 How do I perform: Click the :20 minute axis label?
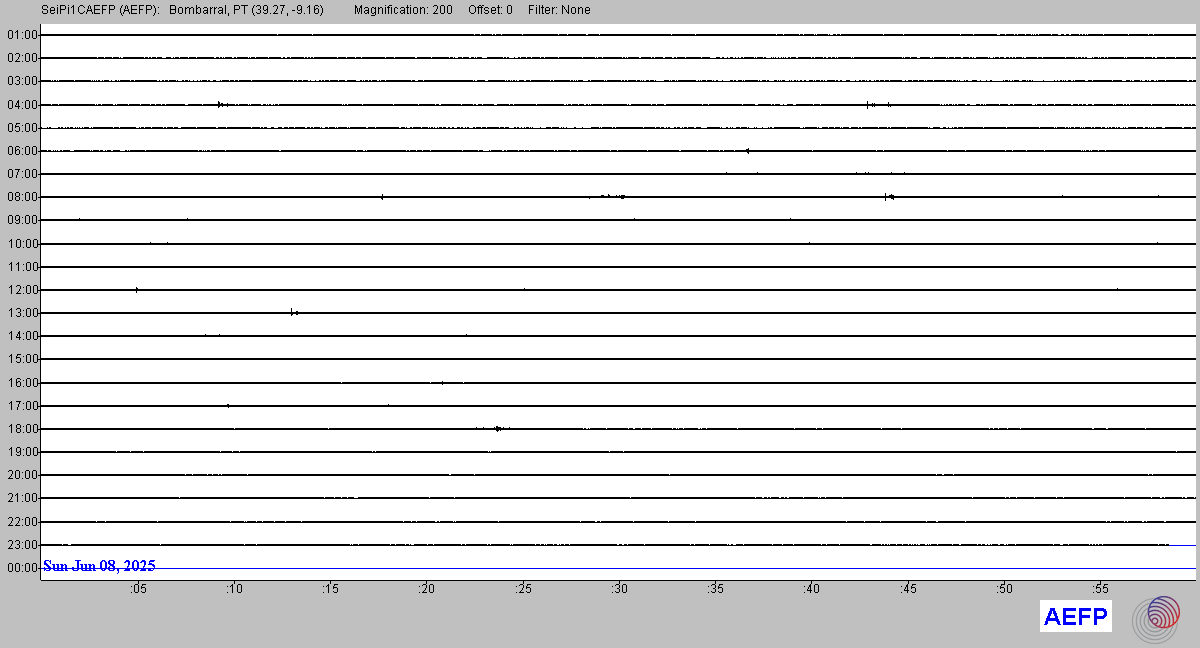pos(426,589)
